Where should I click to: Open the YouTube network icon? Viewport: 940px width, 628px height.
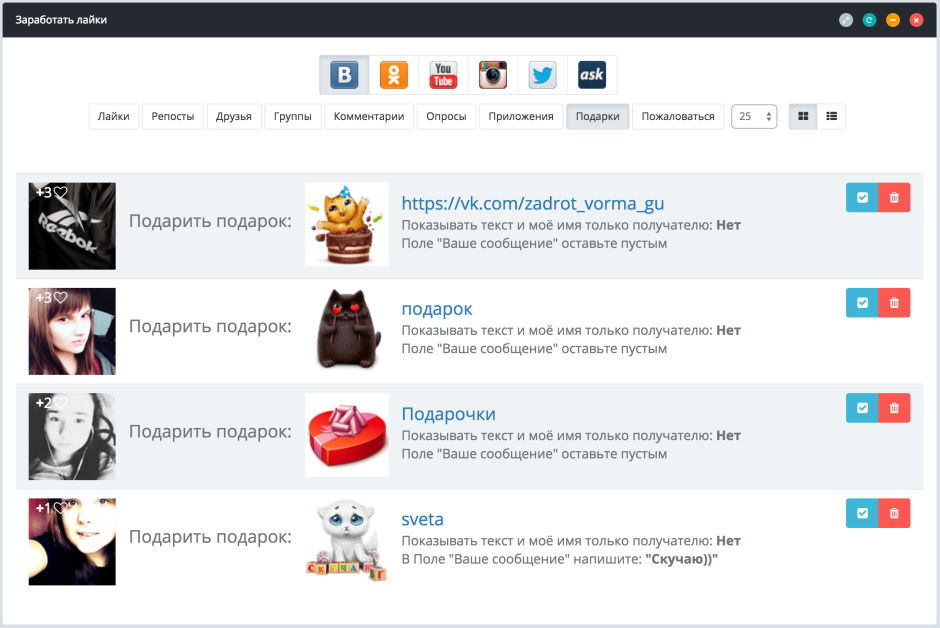[443, 75]
